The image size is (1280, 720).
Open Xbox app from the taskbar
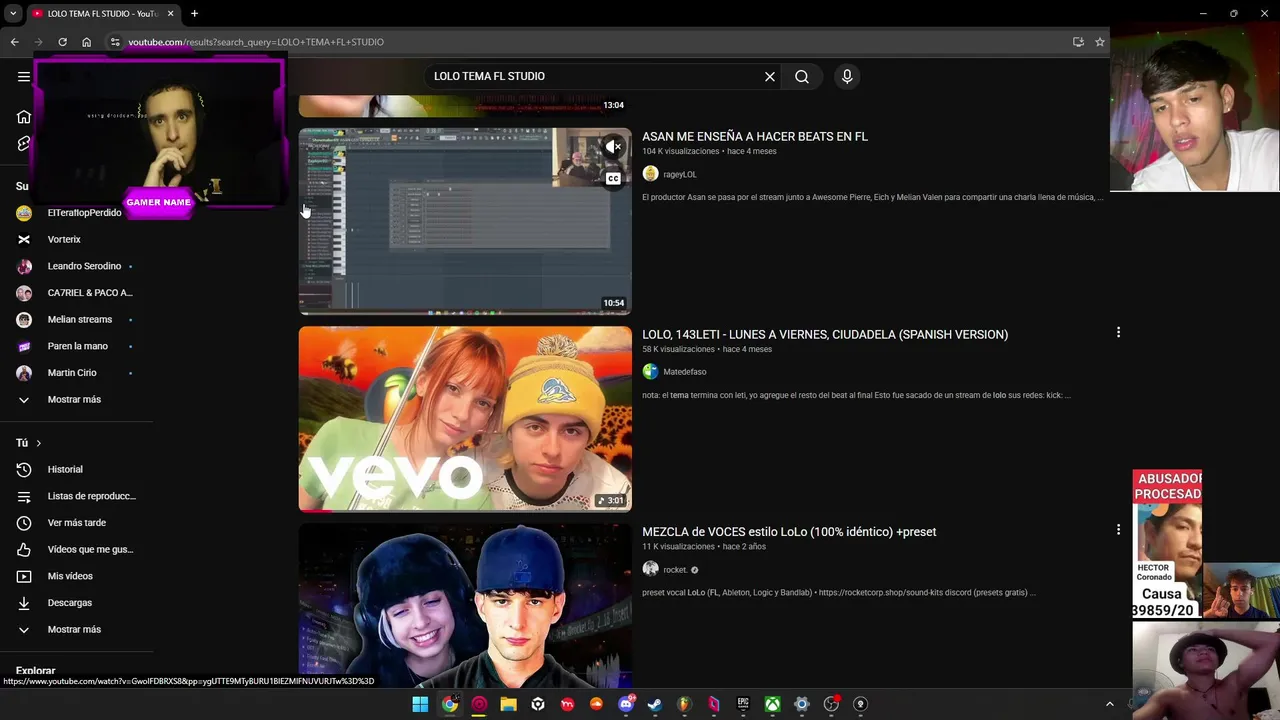[x=772, y=704]
